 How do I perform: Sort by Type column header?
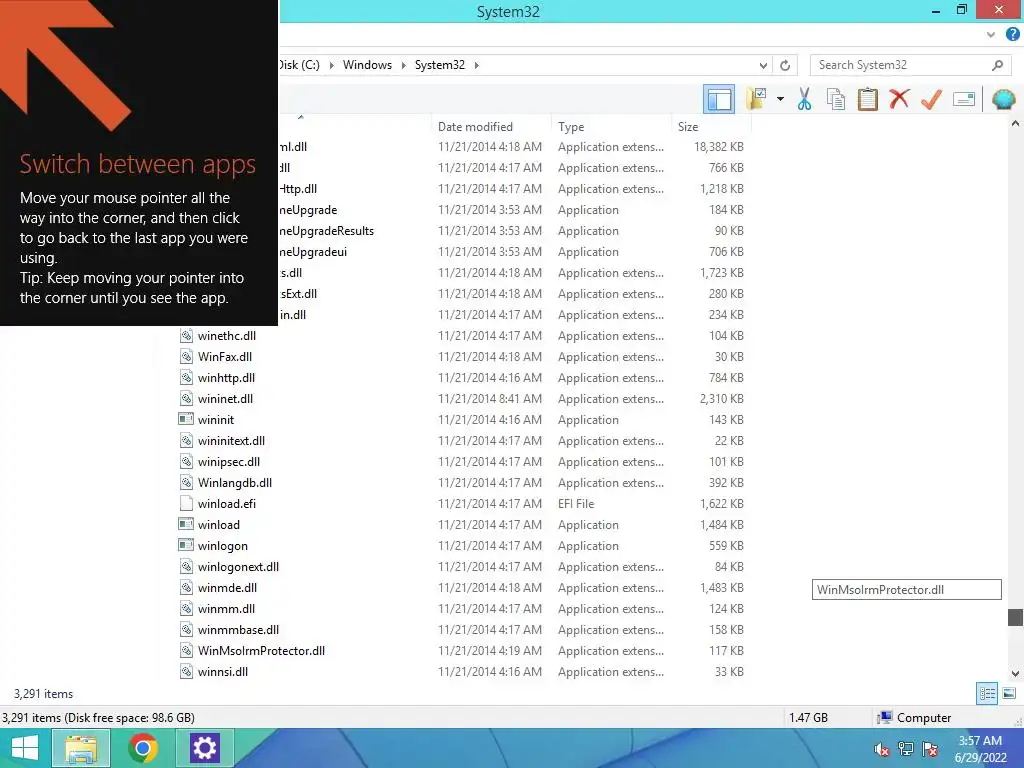click(571, 127)
